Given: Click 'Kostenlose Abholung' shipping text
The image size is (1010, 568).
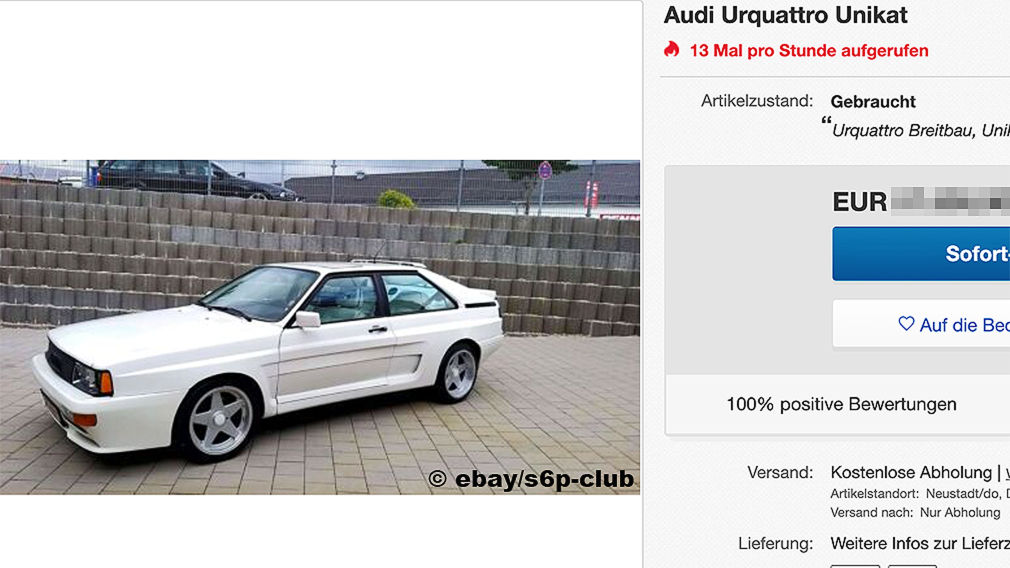Looking at the screenshot, I should coord(911,473).
